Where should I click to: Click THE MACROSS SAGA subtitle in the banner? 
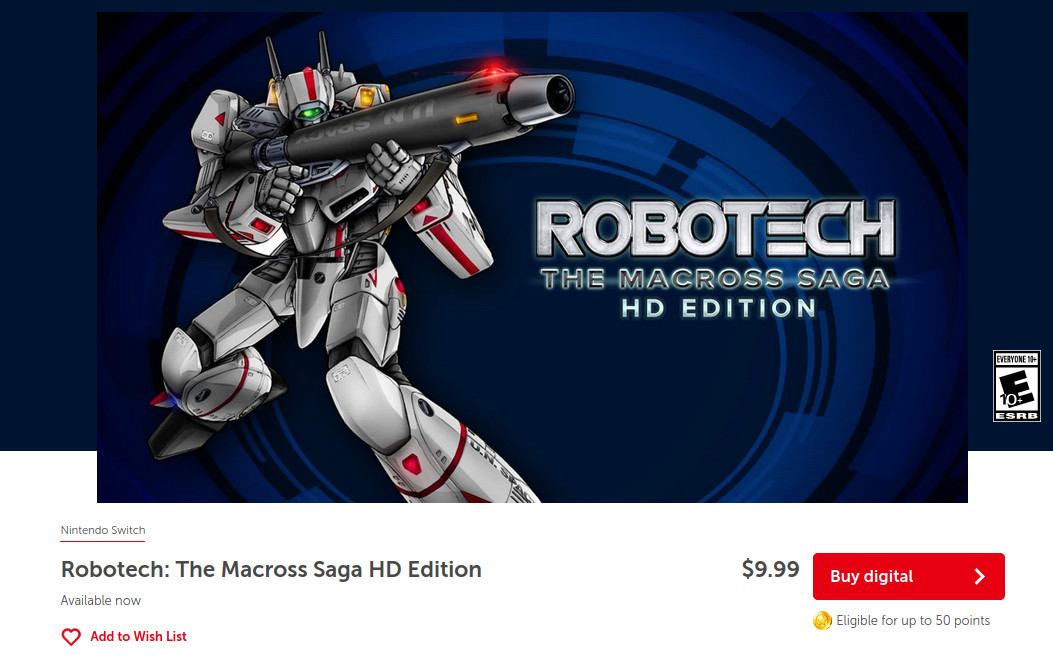[x=715, y=279]
